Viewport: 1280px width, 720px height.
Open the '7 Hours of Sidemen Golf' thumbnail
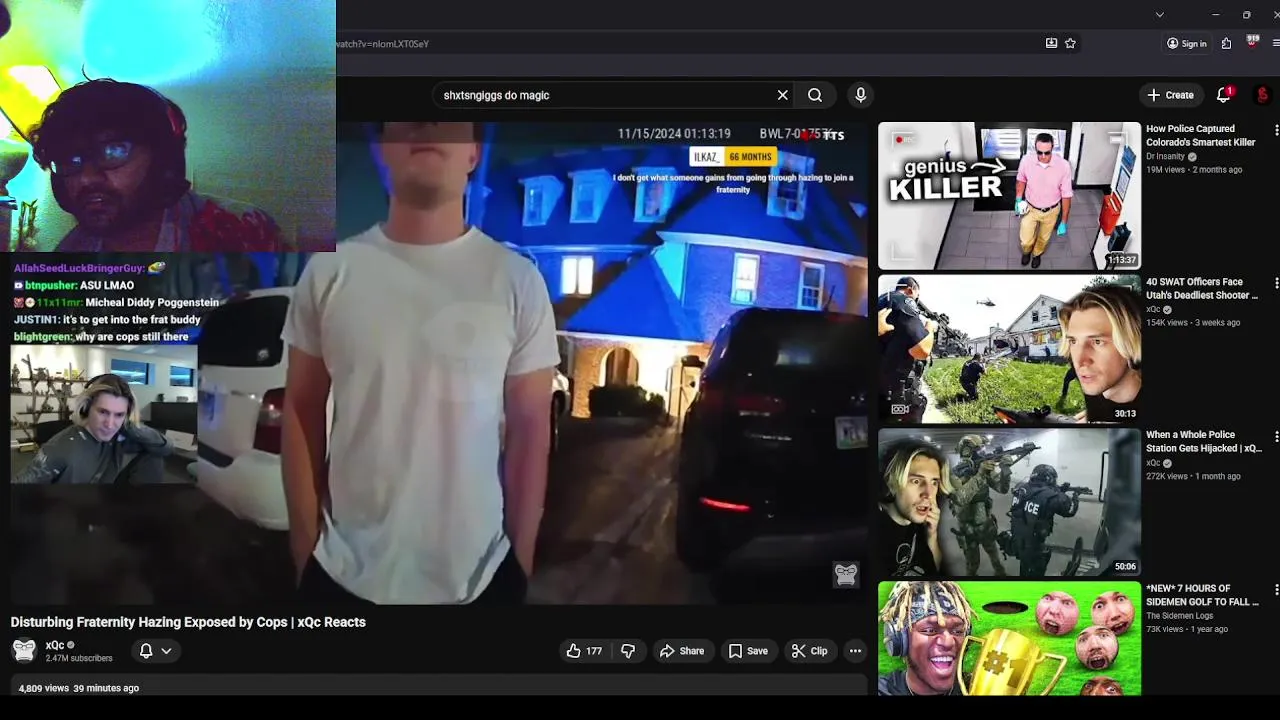(x=1009, y=639)
